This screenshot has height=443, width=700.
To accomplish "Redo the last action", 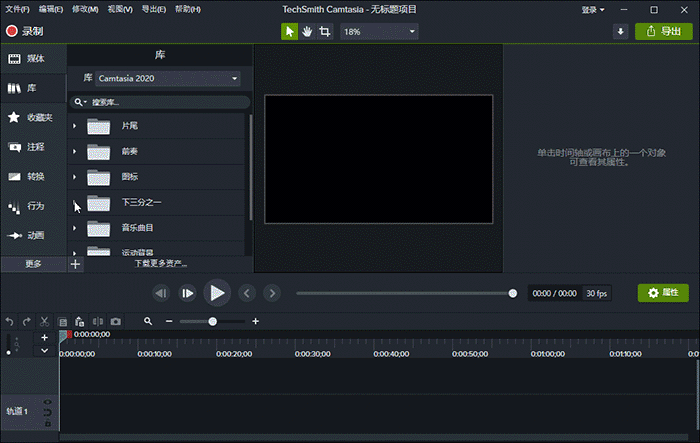I will coord(27,322).
